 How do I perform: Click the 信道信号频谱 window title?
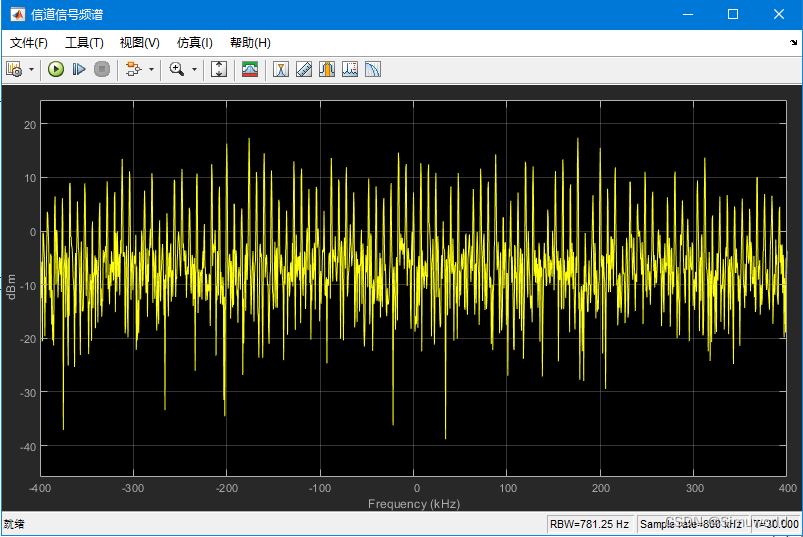(x=67, y=14)
